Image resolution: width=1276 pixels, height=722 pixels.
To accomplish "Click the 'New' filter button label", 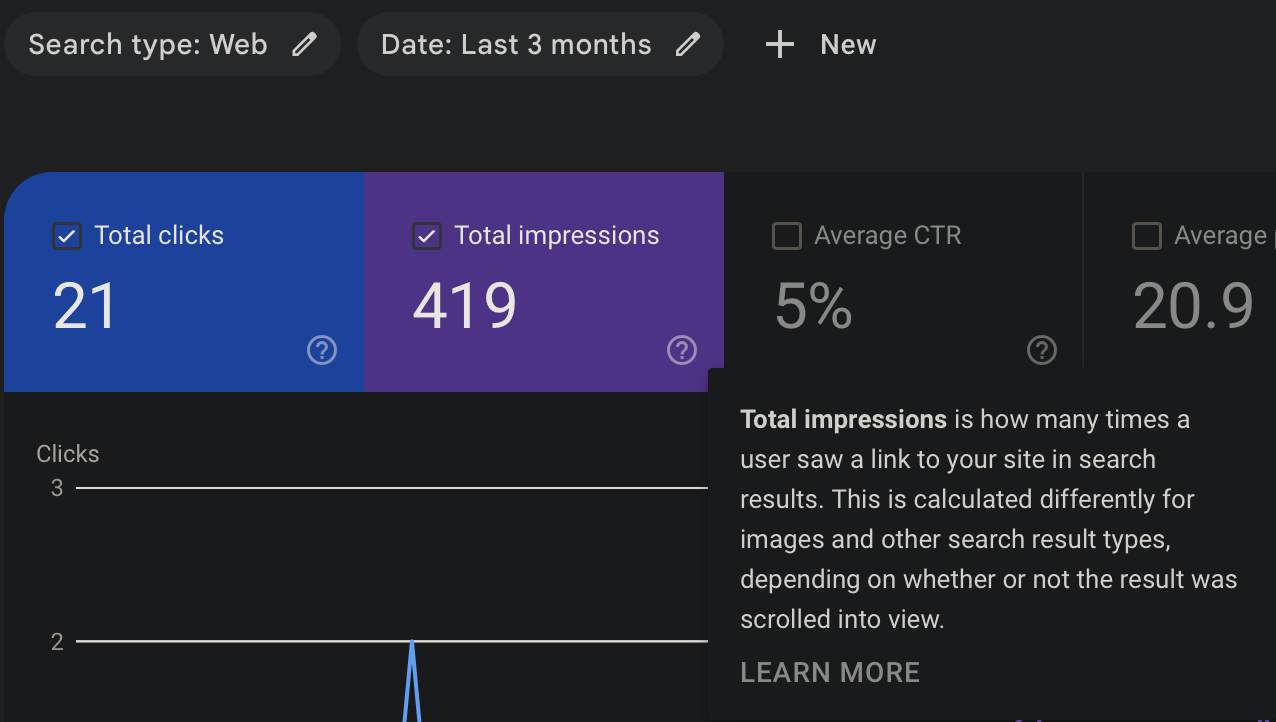I will 848,44.
